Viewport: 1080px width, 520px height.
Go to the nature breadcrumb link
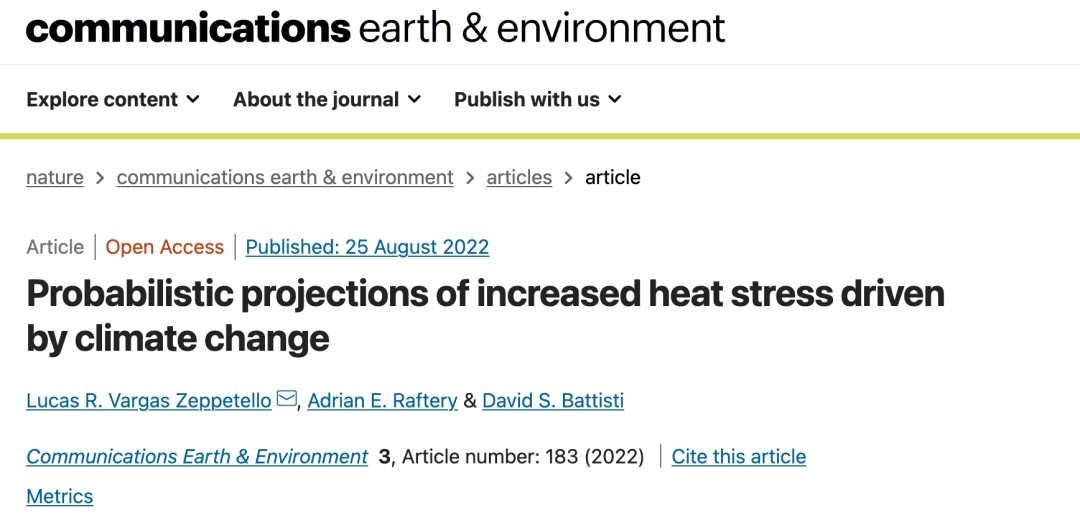[55, 178]
